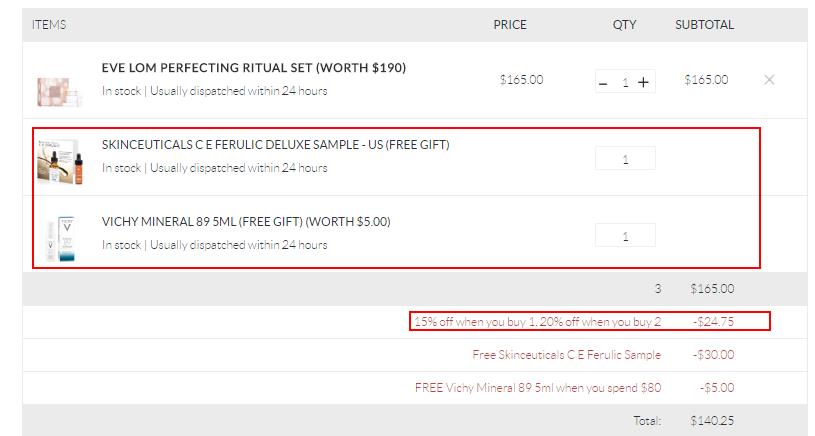
Task: Click the SUBTOTAL column header
Action: (704, 25)
